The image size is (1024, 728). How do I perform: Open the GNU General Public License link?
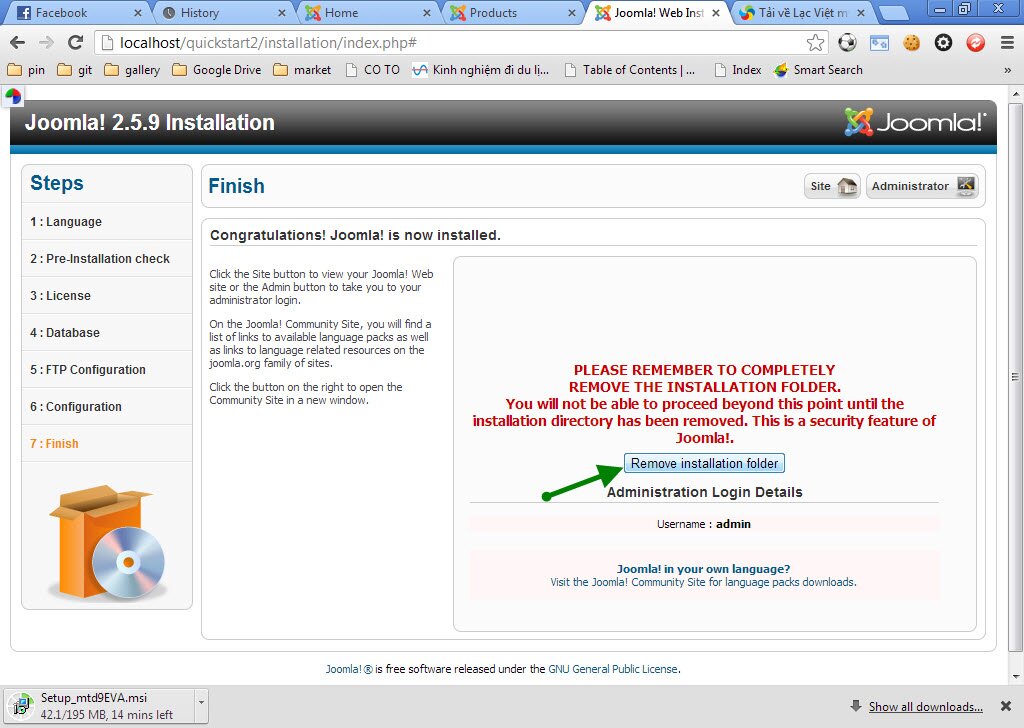coord(612,669)
